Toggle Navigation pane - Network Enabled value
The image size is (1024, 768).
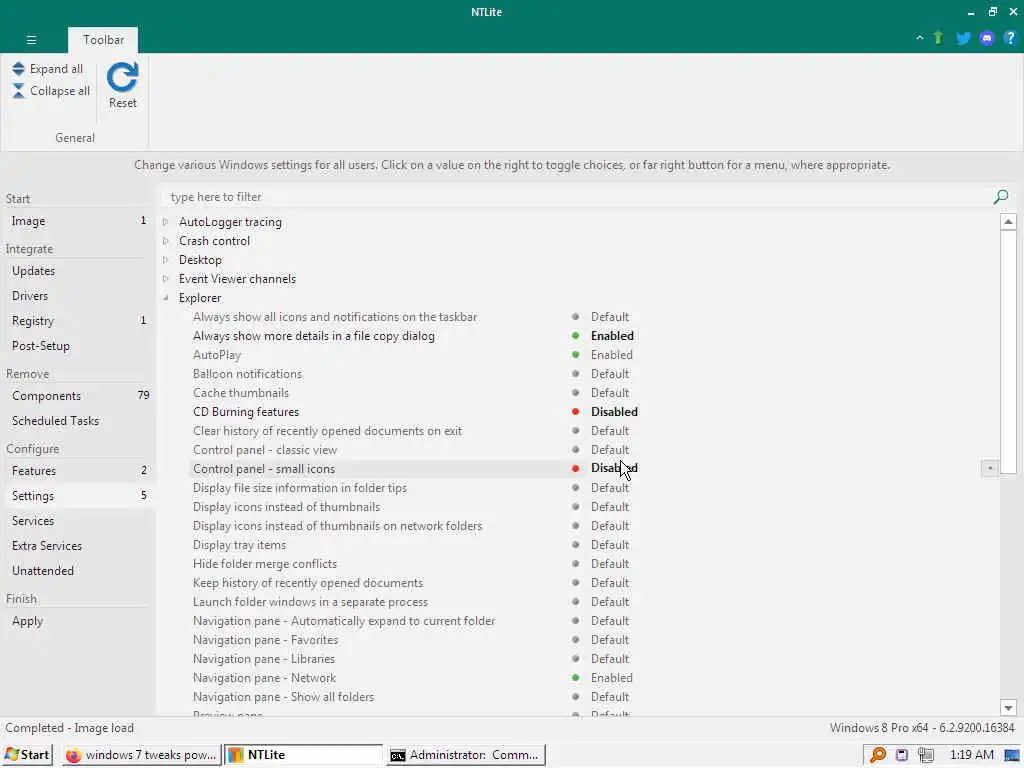pyautogui.click(x=611, y=678)
